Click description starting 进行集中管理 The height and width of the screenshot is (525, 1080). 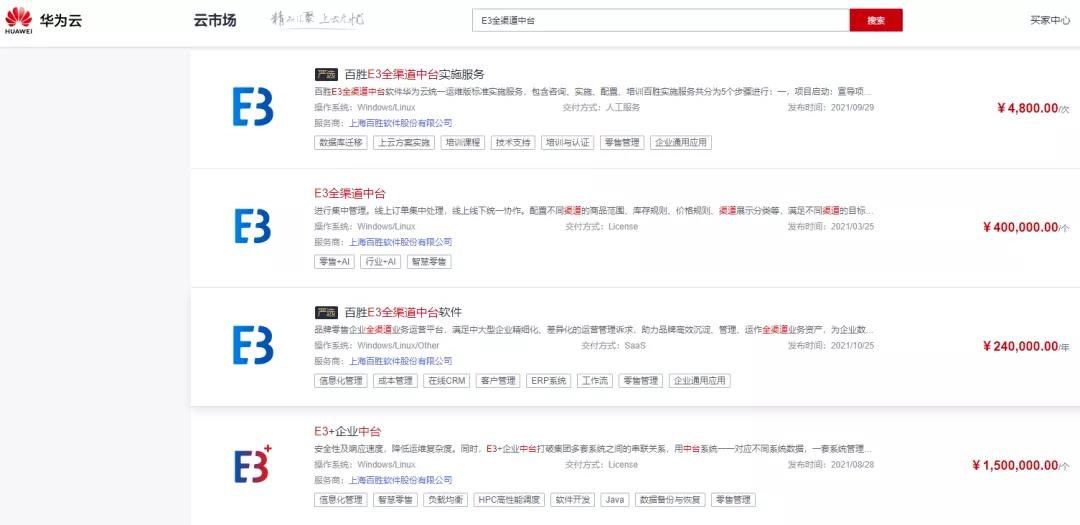point(594,210)
